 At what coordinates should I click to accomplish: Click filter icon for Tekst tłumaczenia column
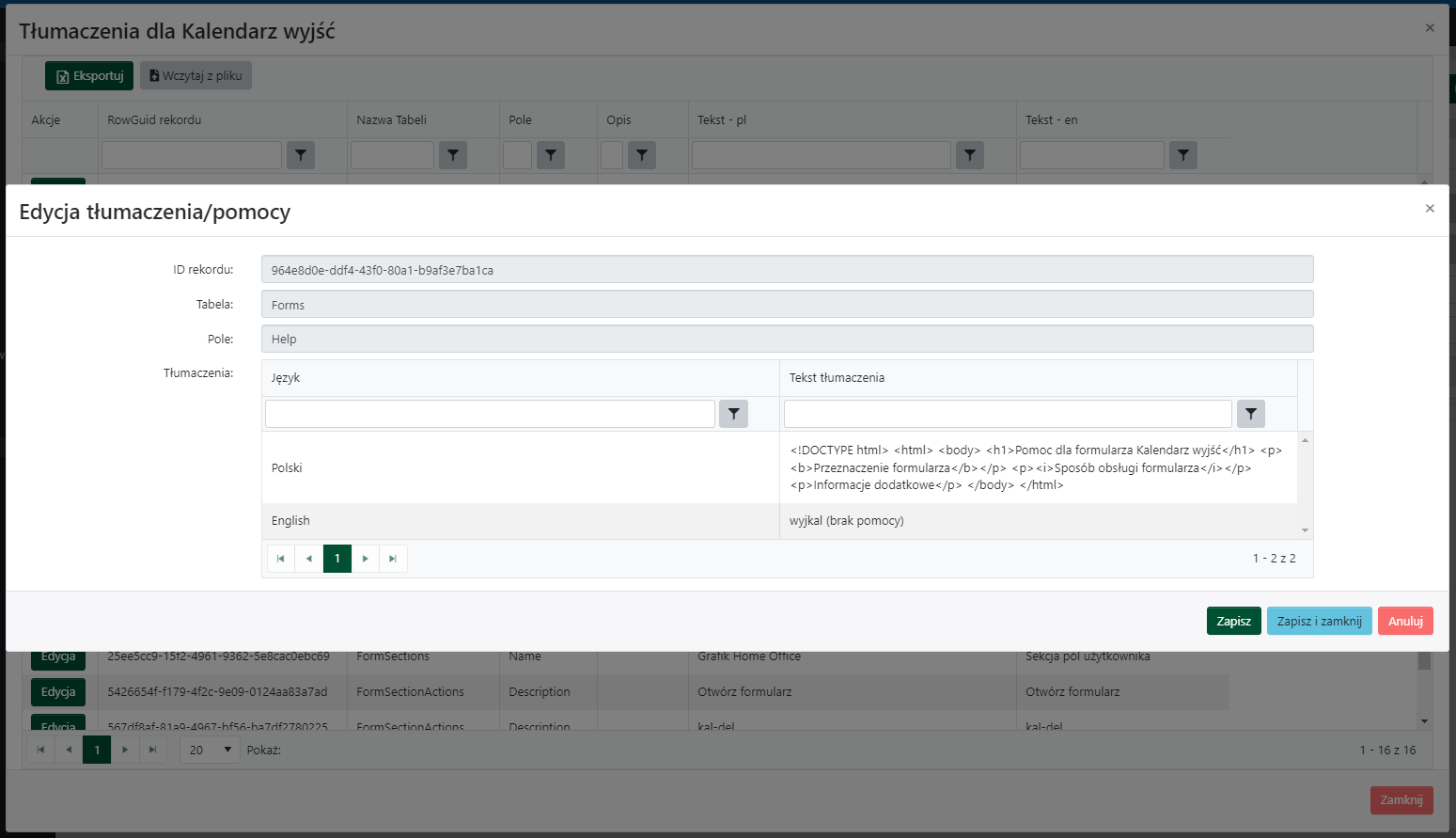[x=1250, y=414]
